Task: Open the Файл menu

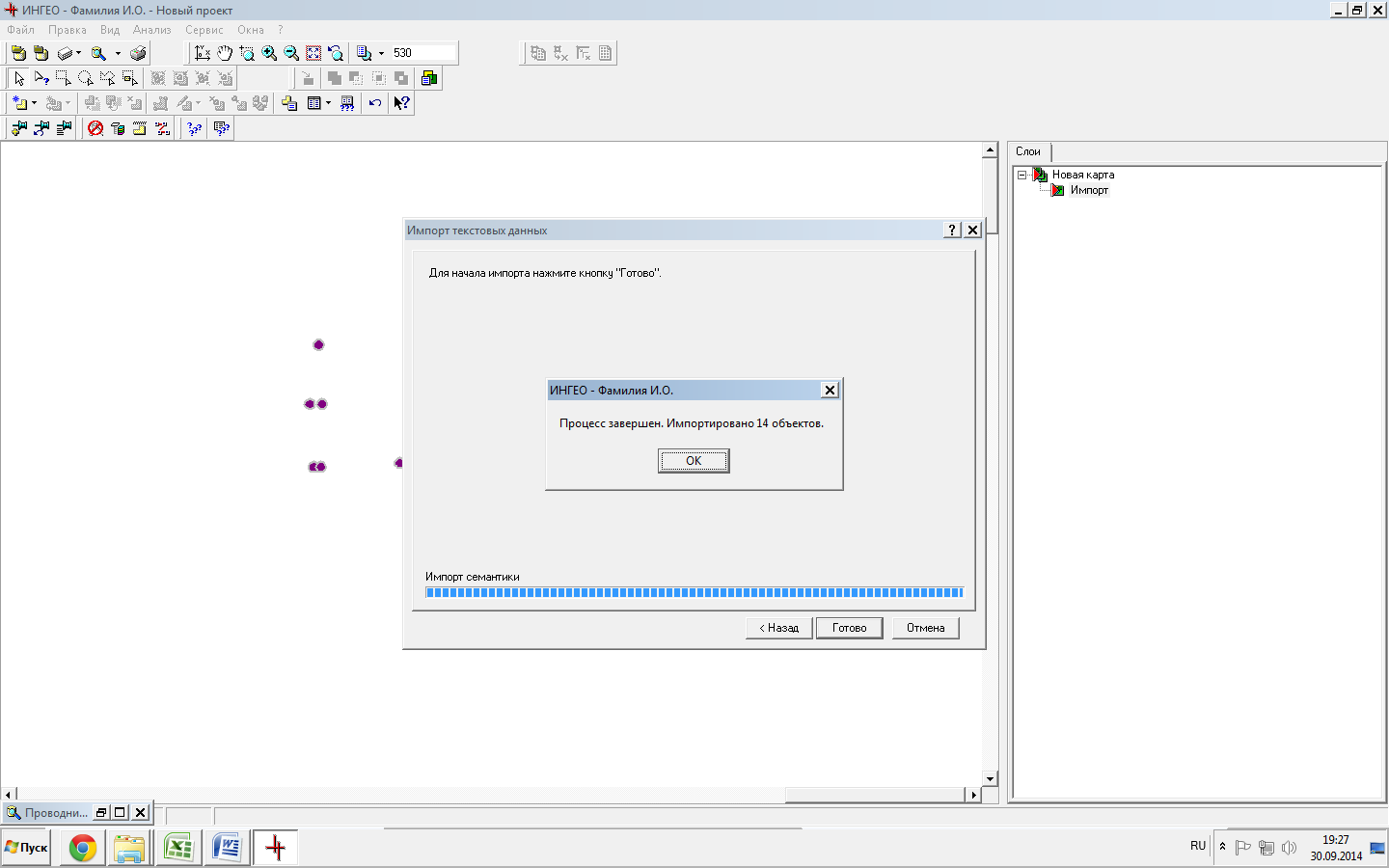Action: [x=20, y=30]
